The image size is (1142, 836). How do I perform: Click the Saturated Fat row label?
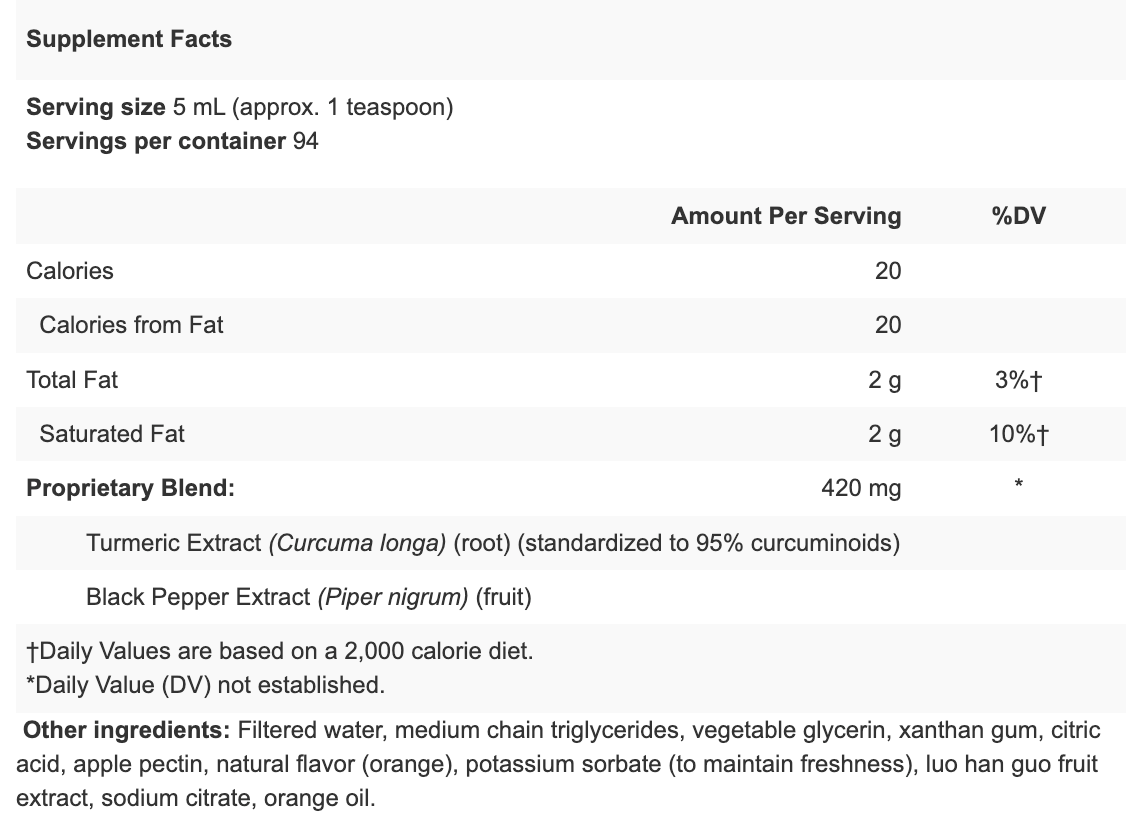point(112,434)
